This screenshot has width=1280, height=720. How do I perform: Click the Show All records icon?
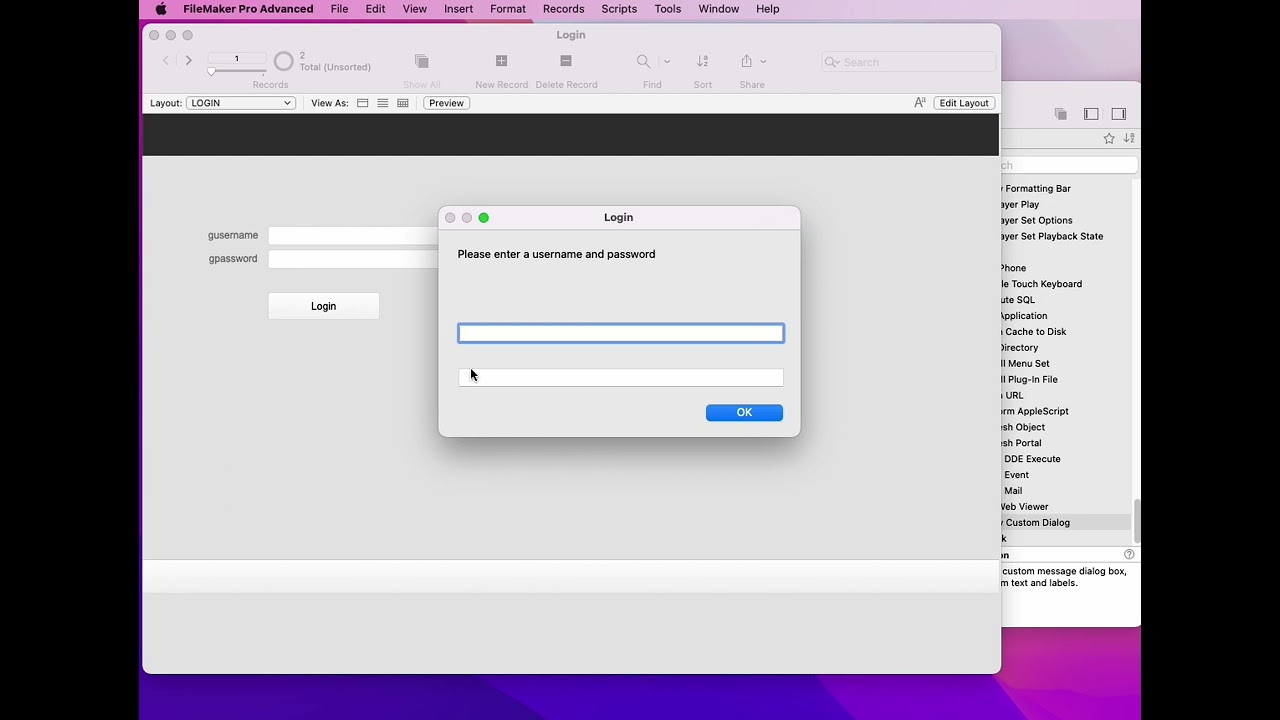pos(421,61)
